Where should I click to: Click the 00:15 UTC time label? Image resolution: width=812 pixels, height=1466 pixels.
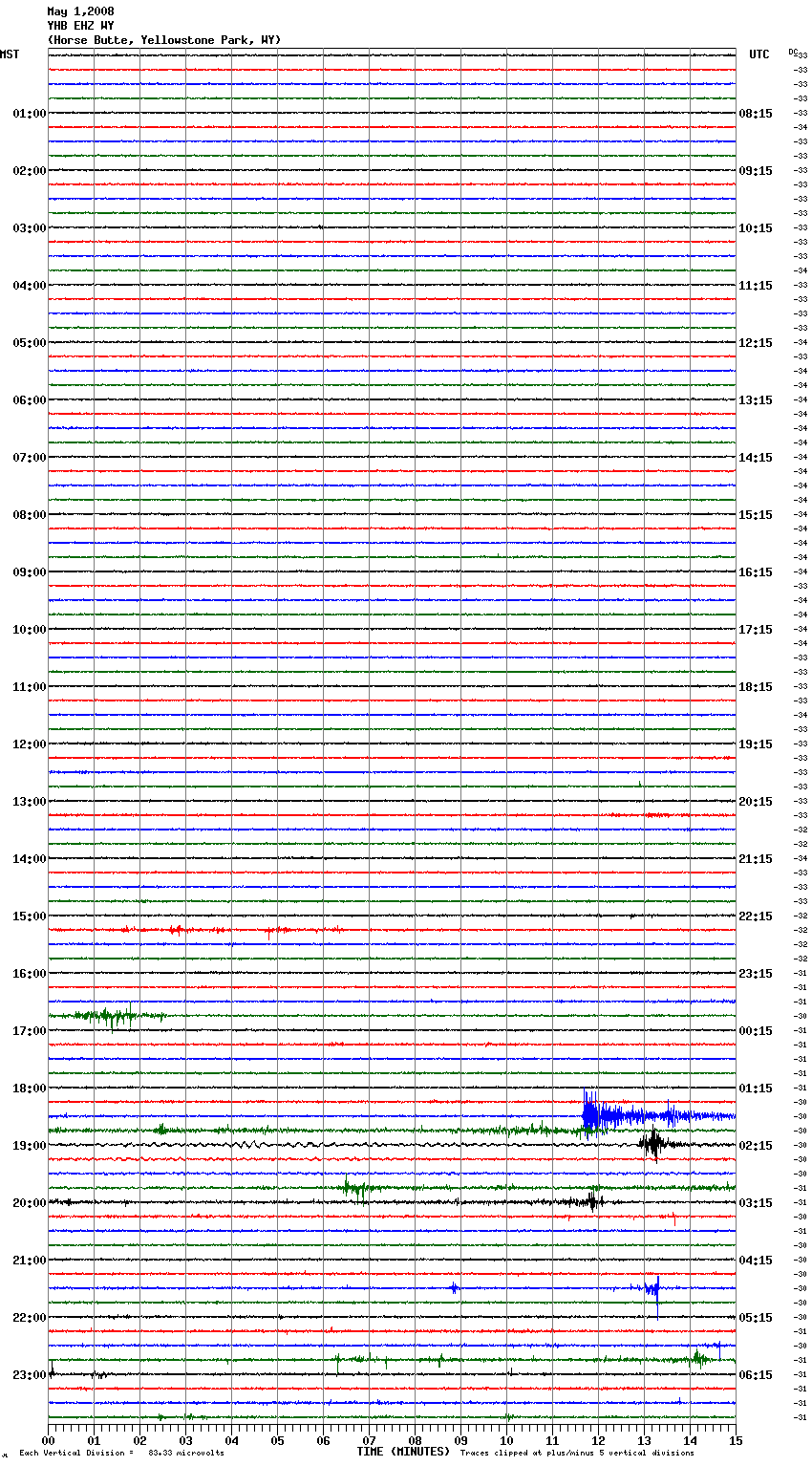coord(756,1031)
